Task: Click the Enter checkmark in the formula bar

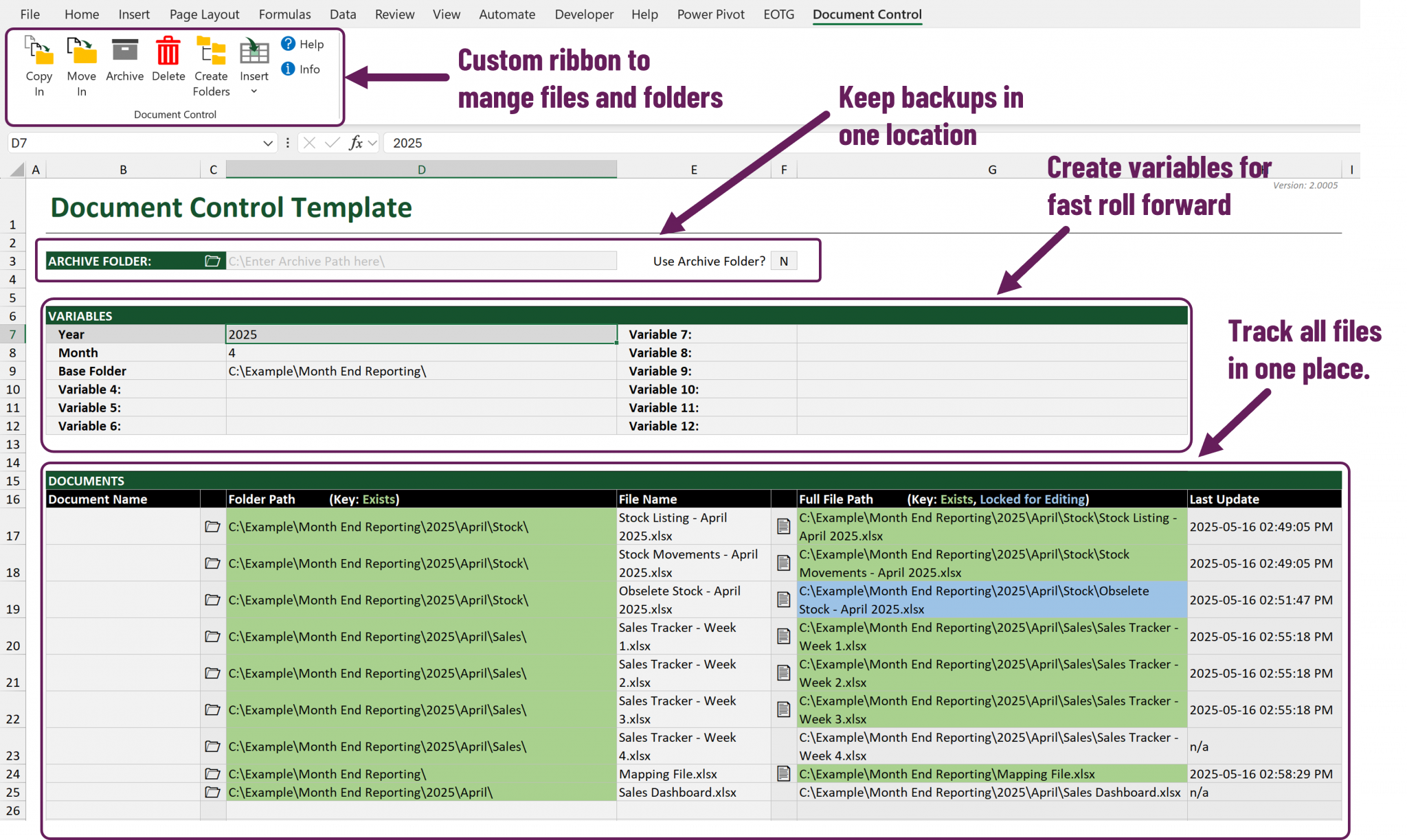Action: click(x=332, y=143)
